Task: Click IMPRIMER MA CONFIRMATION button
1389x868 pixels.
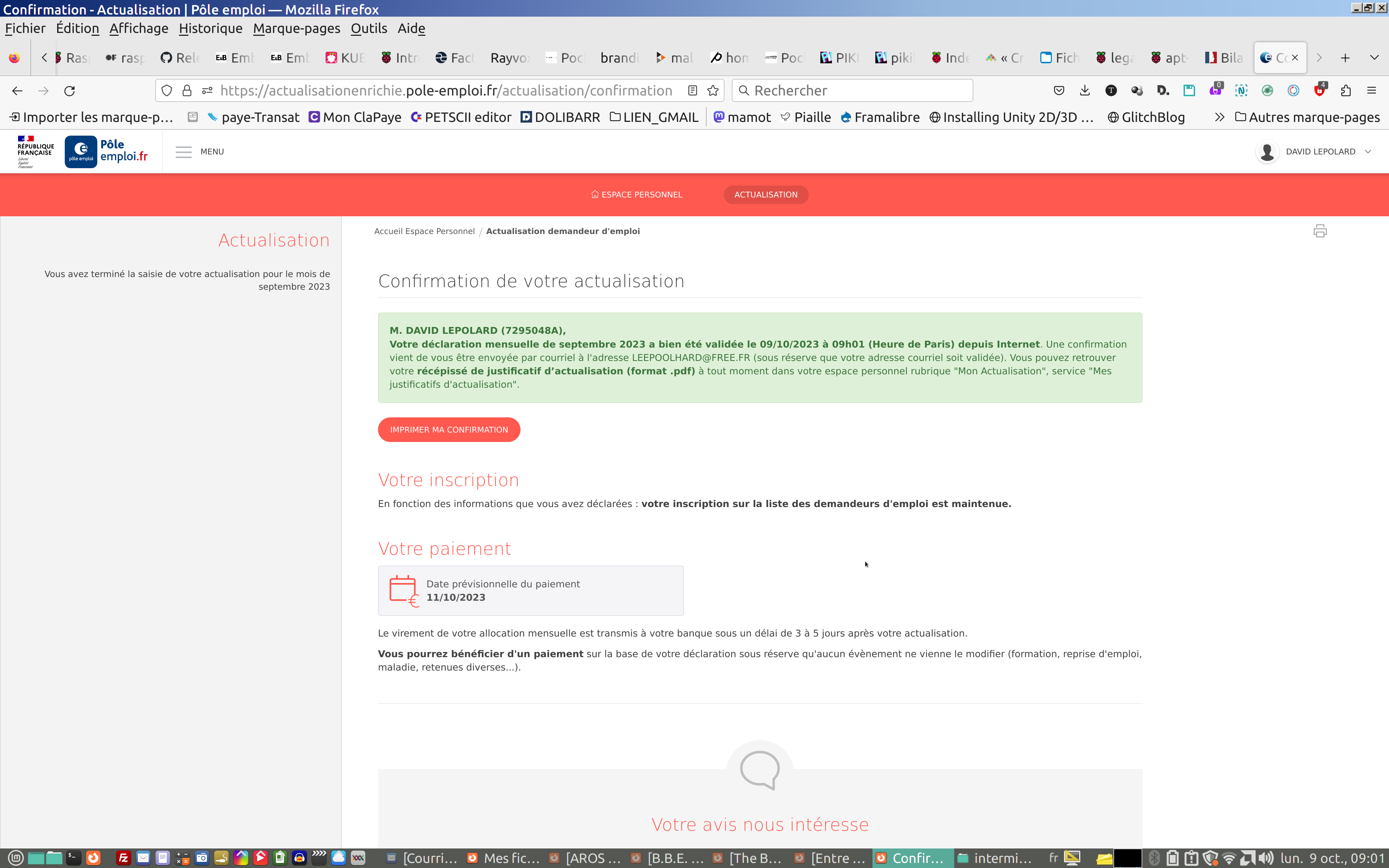Action: tap(449, 429)
